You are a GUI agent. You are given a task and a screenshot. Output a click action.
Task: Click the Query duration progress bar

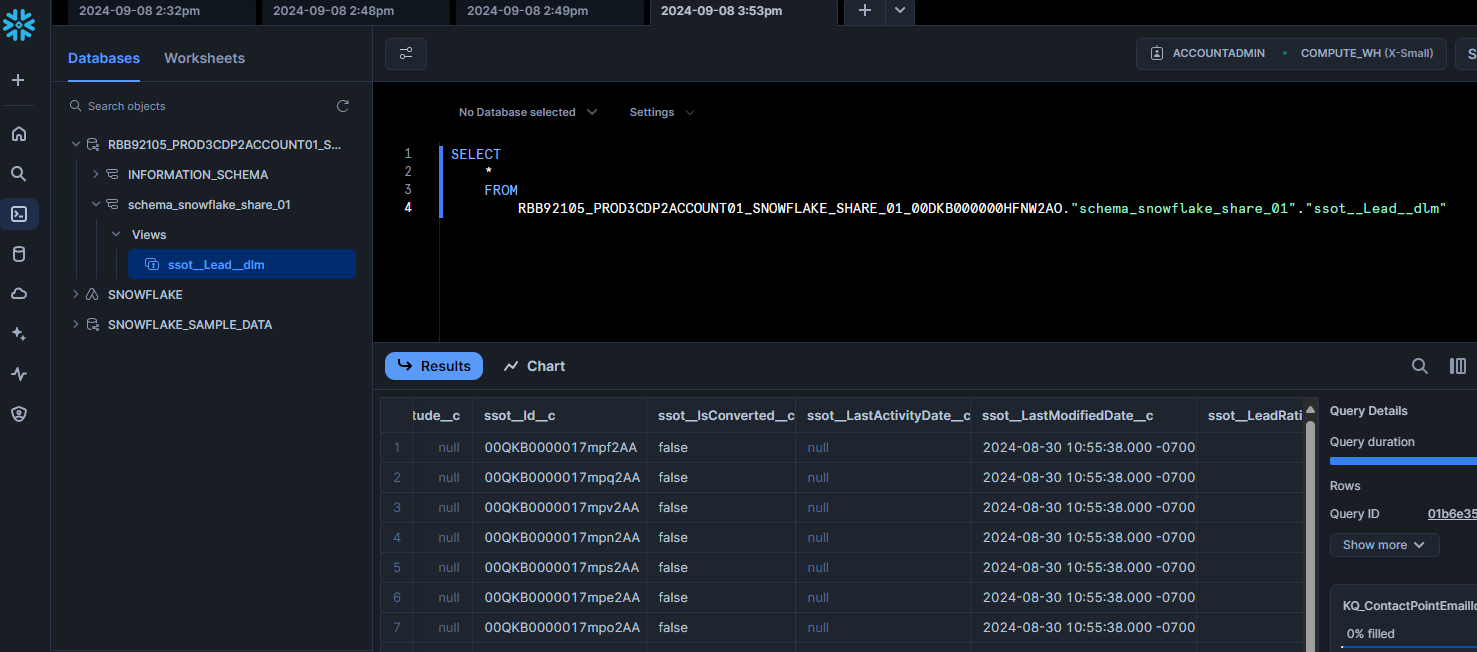[1403, 461]
